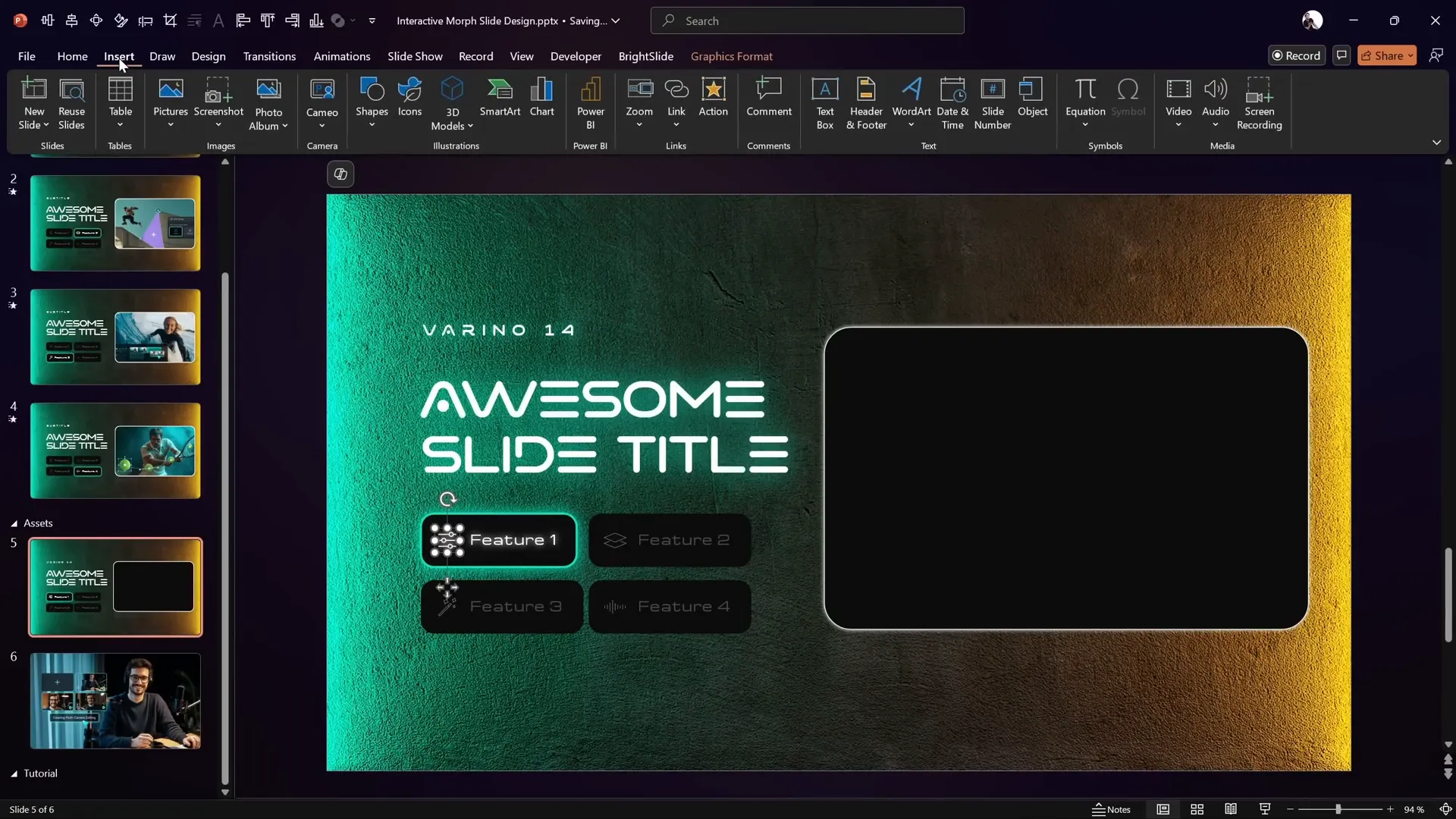The image size is (1456, 819).
Task: Select the Crop tool in Quick Access Toolbar
Action: pos(170,20)
